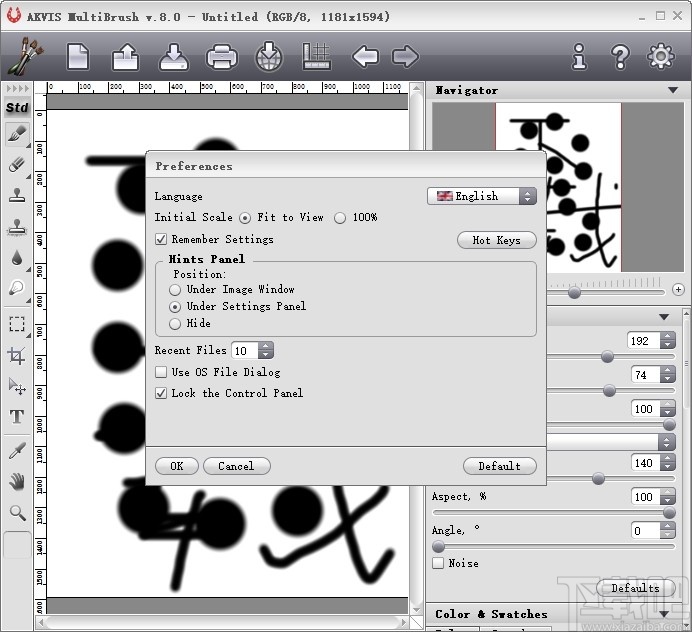Select the Text tool
Screen dimensions: 692x632
pos(17,416)
